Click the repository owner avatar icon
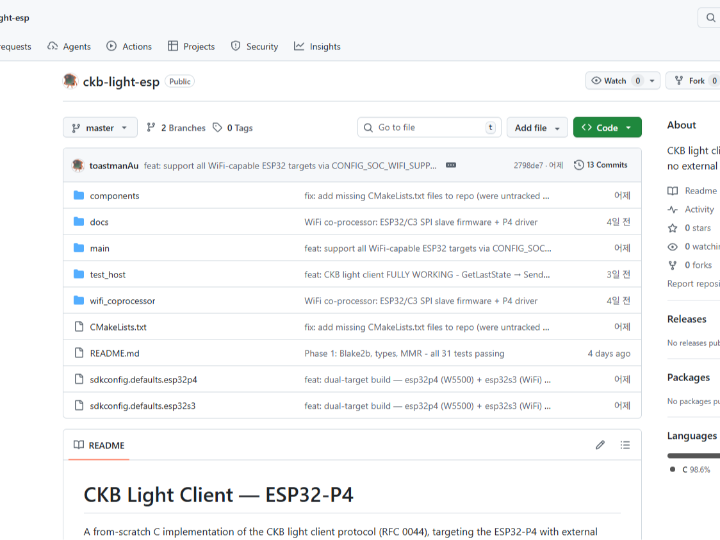Viewport: 720px width, 540px height. 70,81
